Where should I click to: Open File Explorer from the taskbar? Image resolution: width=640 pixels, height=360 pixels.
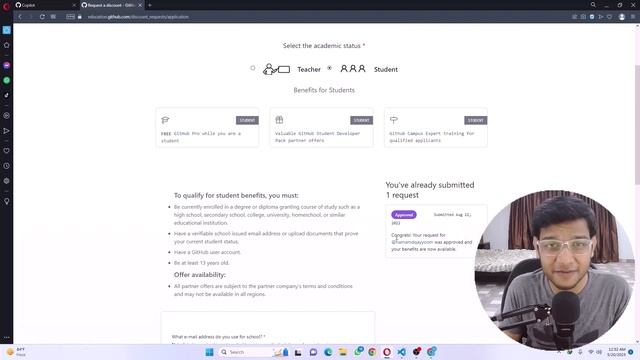tap(342, 352)
